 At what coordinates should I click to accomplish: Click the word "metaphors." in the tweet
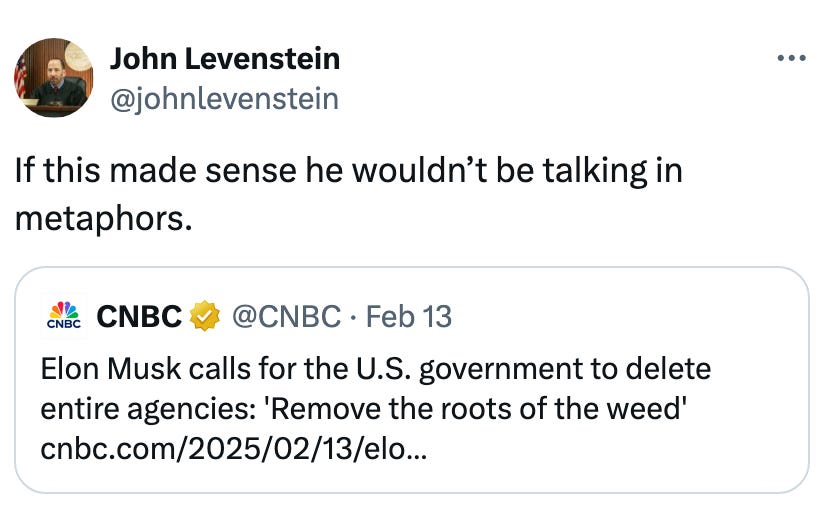coord(104,219)
